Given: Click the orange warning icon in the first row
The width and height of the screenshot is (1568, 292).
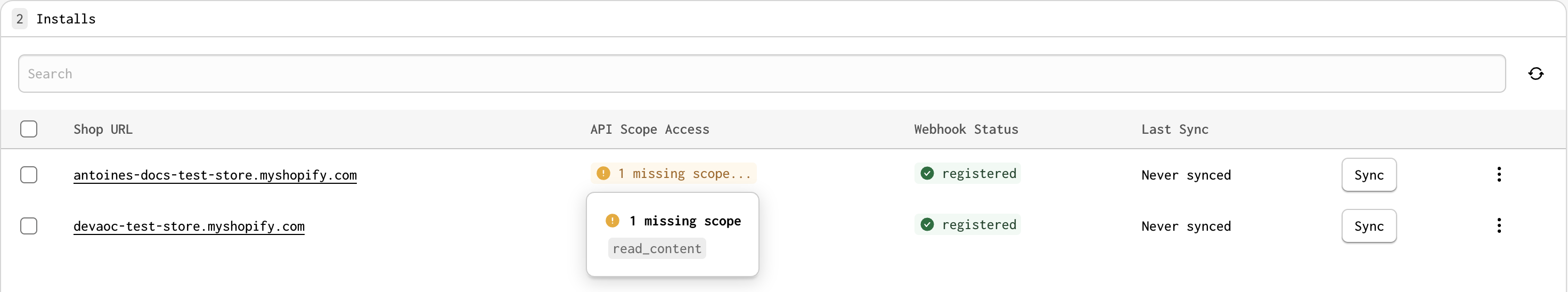Looking at the screenshot, I should pos(603,173).
